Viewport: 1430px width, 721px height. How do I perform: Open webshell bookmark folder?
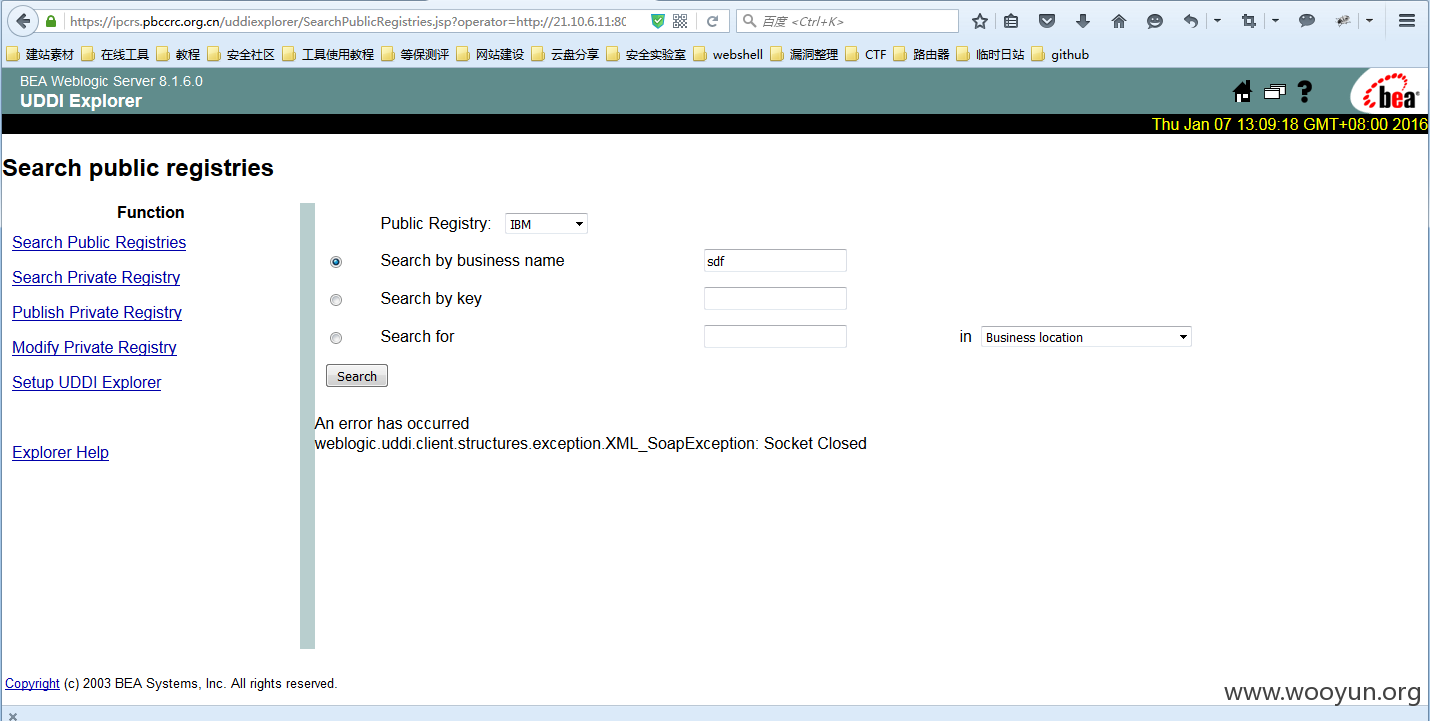(727, 54)
